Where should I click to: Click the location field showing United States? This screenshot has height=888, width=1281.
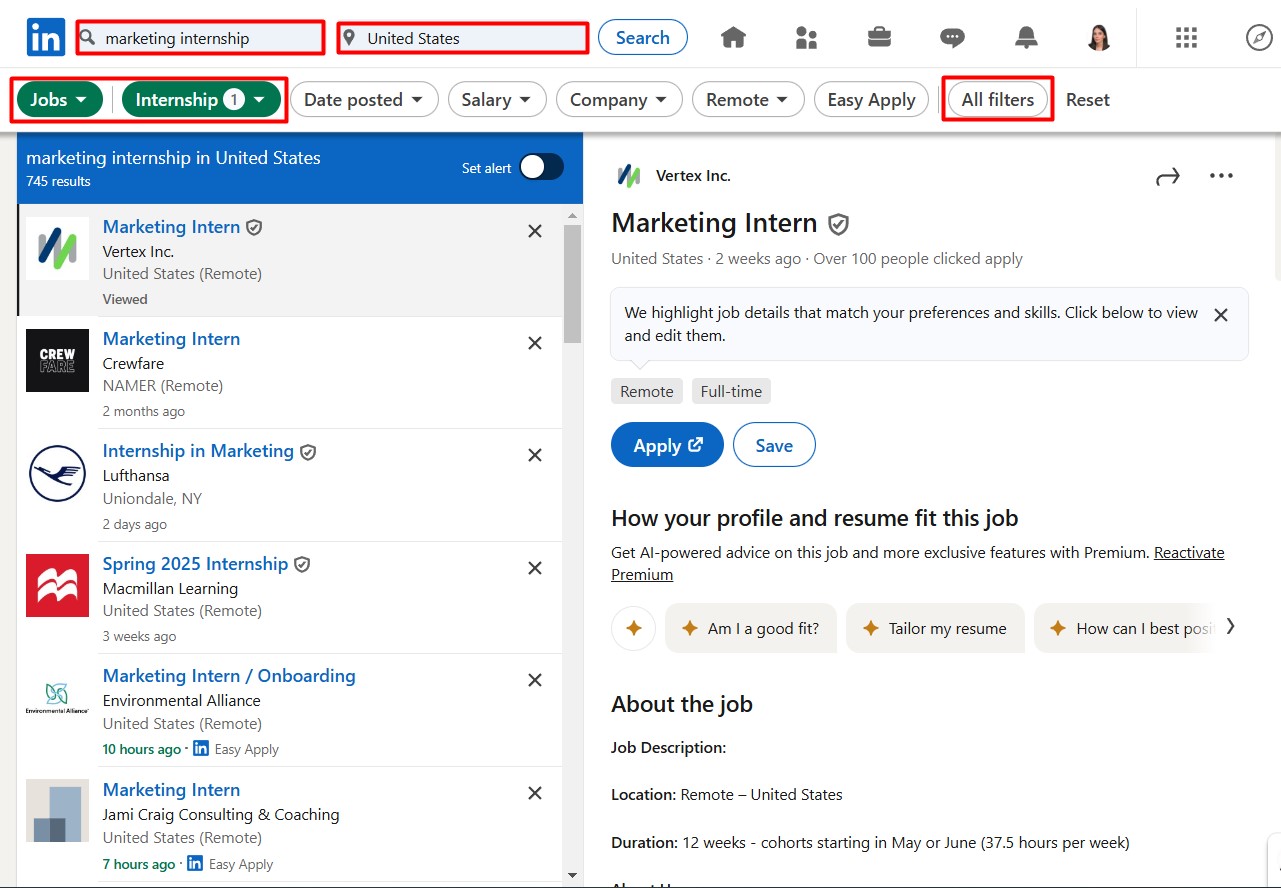(462, 37)
